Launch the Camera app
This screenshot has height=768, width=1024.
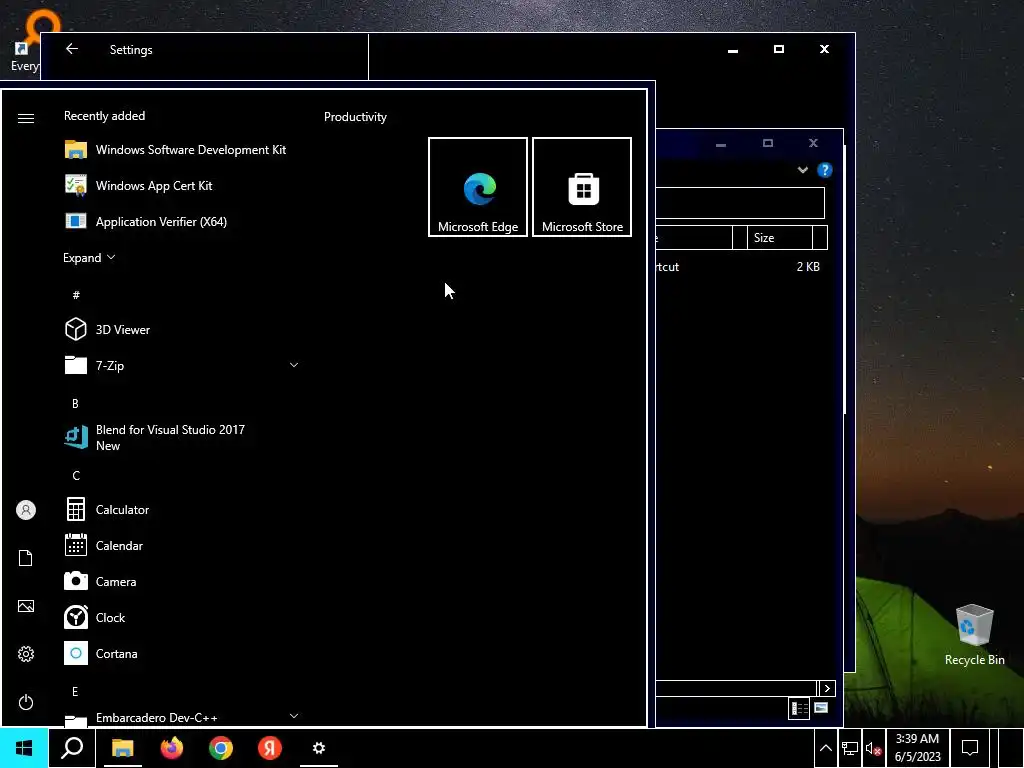click(182, 581)
